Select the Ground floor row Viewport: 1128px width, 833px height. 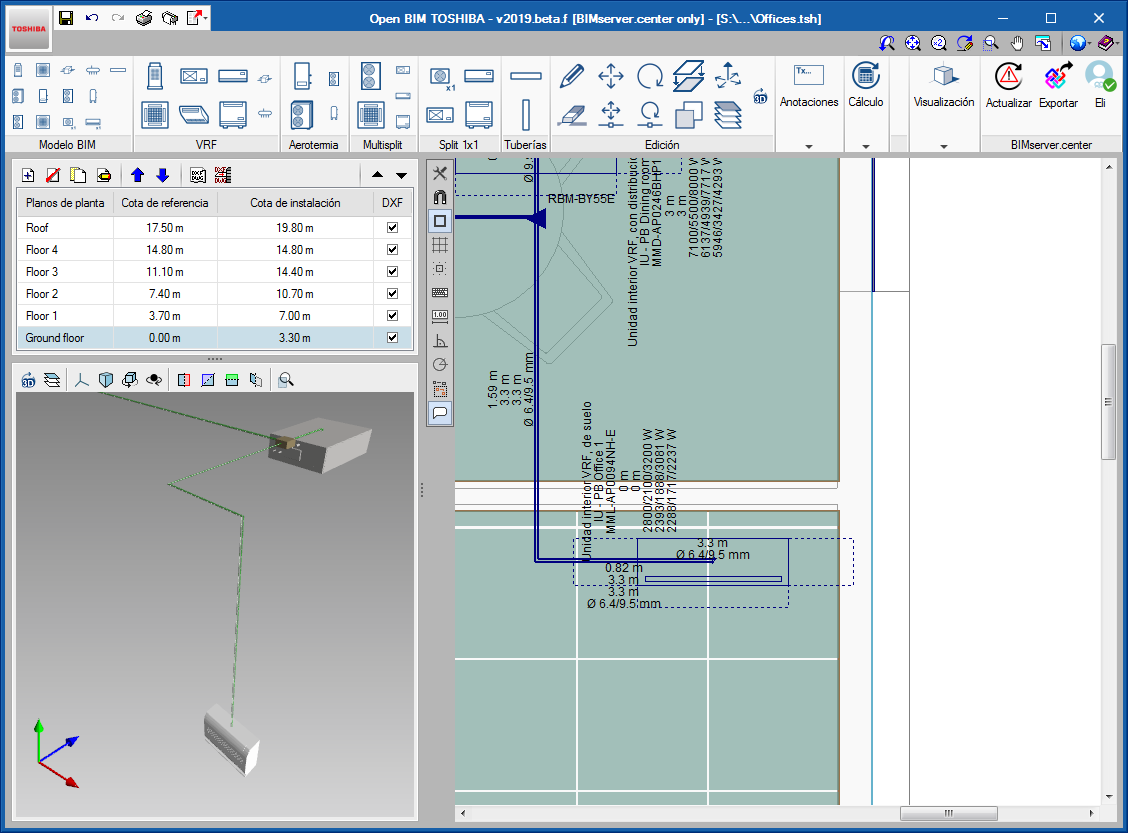pos(214,337)
